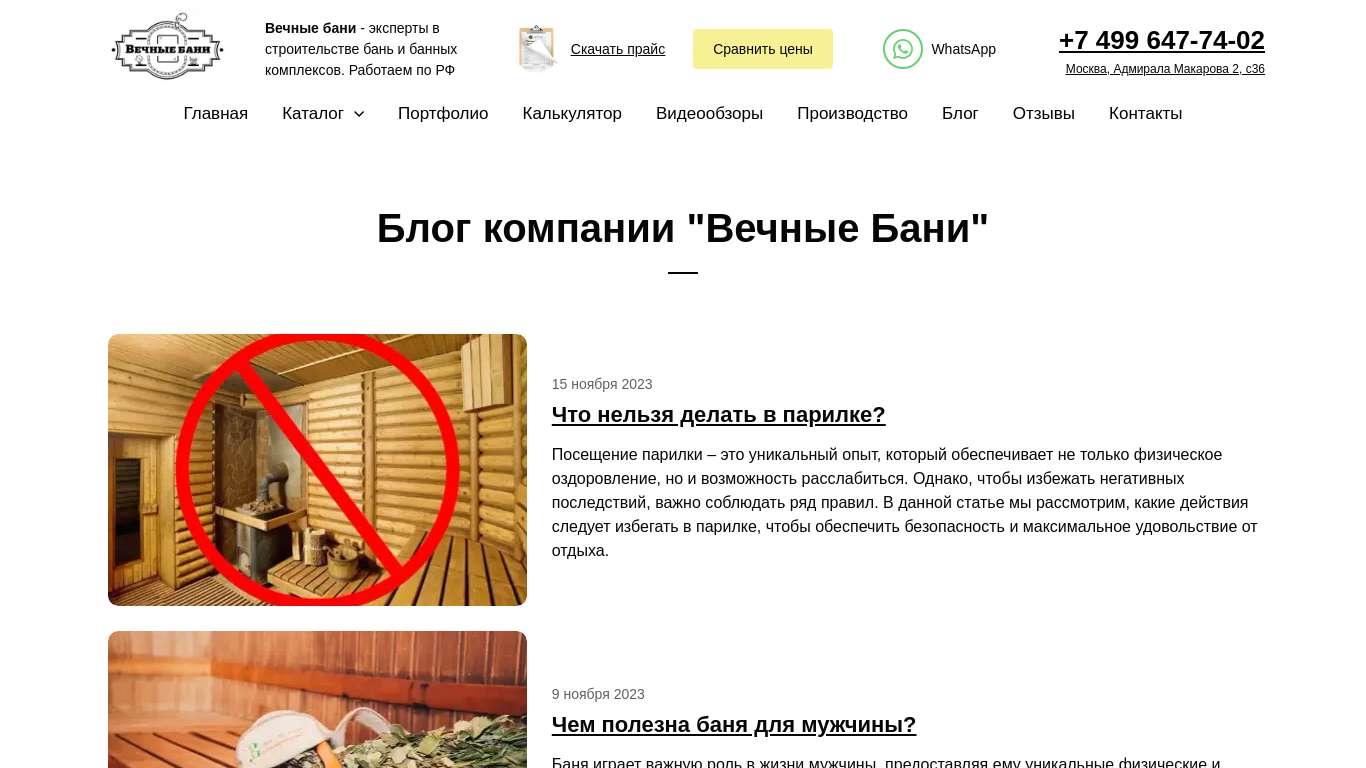
Task: Open the Калькулятор page
Action: [x=572, y=114]
